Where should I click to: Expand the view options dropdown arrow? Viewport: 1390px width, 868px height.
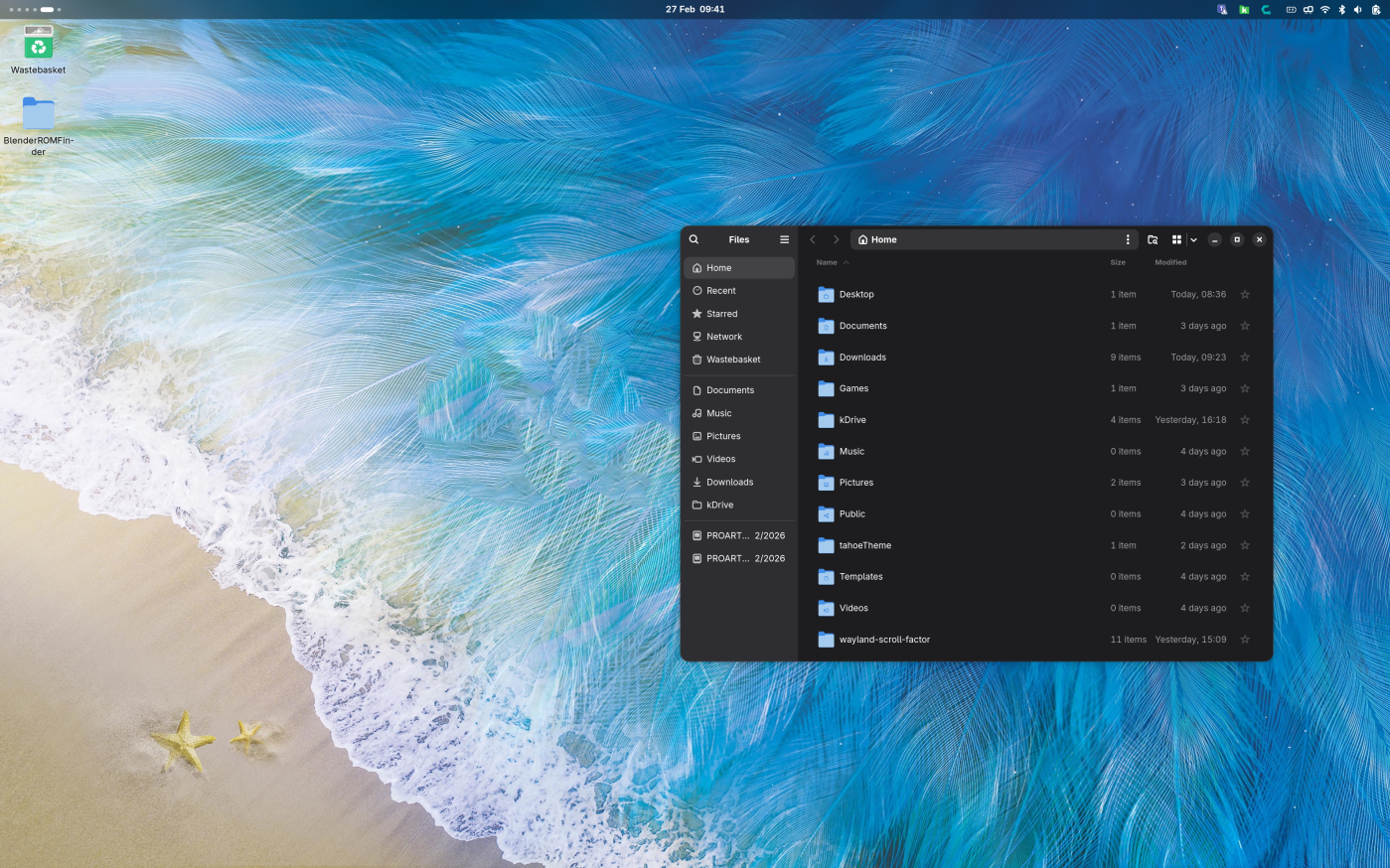1193,239
